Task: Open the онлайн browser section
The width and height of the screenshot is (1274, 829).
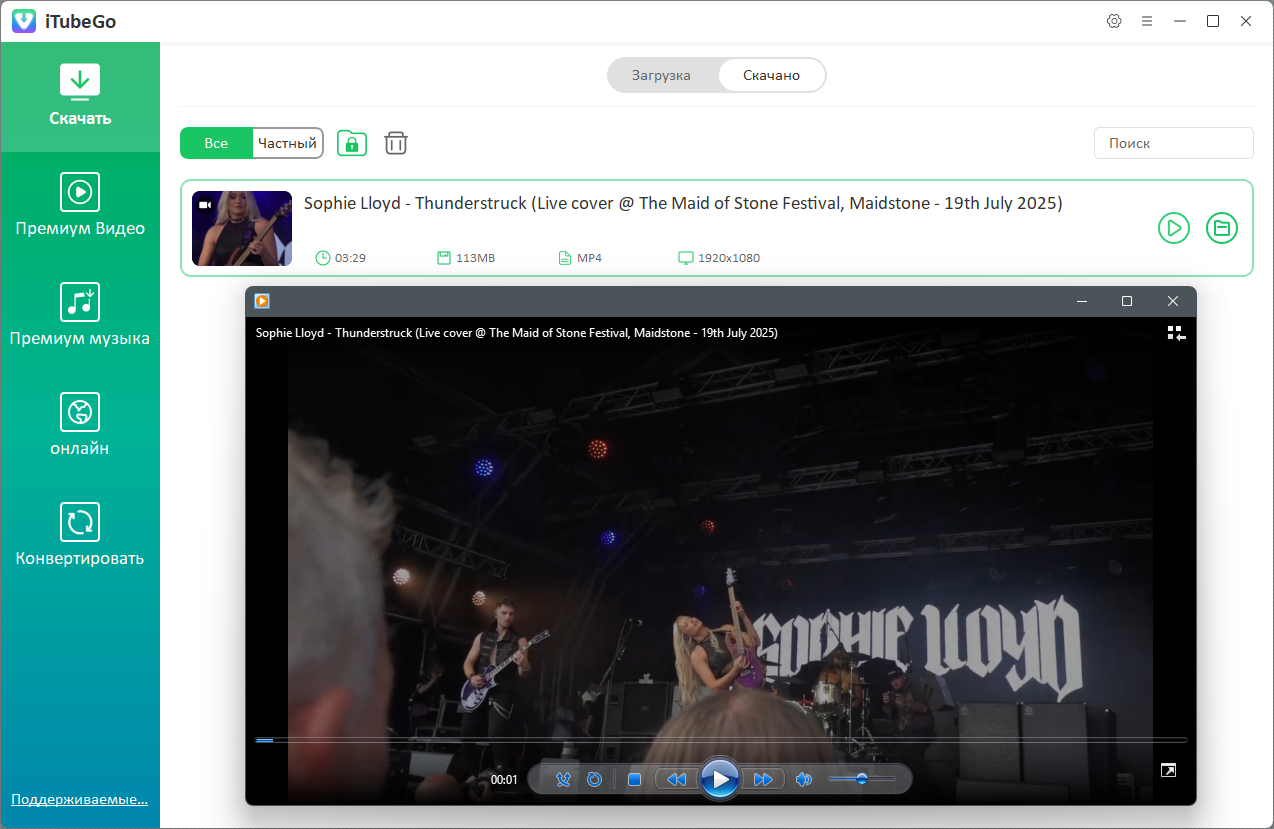Action: 80,426
